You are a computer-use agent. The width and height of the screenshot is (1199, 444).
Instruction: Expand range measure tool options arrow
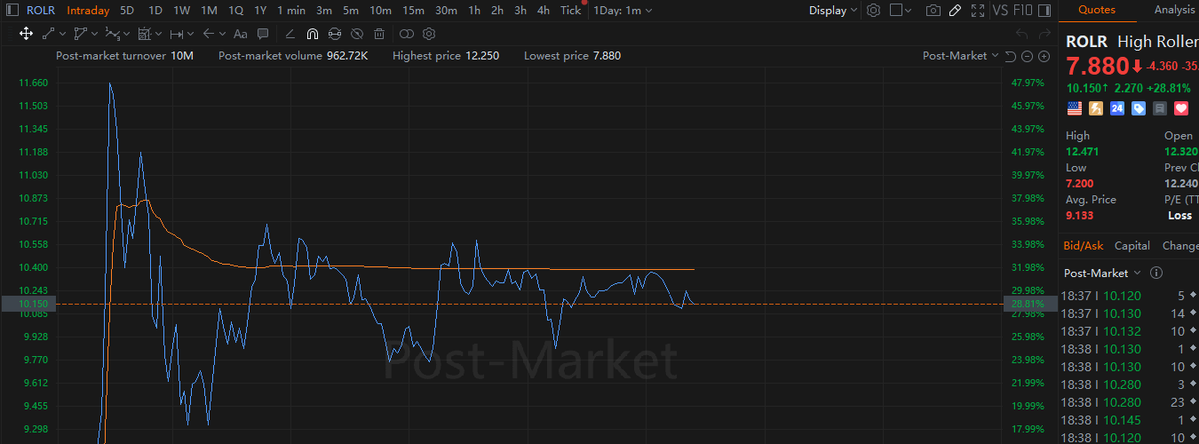190,34
